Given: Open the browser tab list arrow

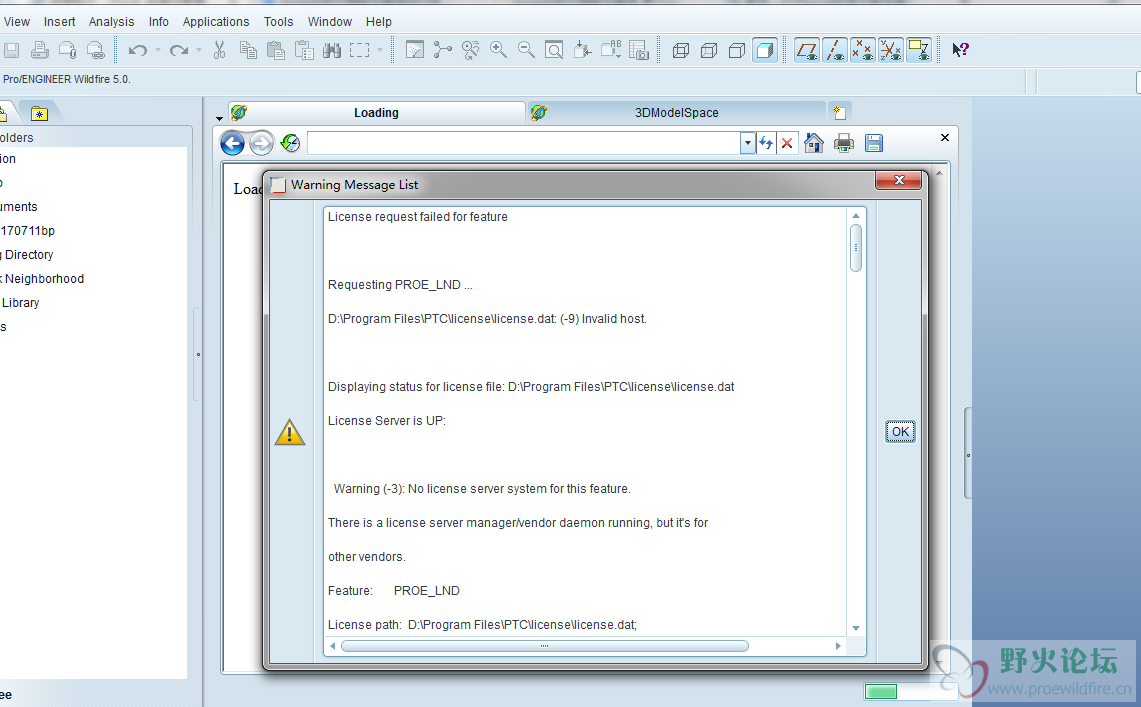Looking at the screenshot, I should pos(219,118).
